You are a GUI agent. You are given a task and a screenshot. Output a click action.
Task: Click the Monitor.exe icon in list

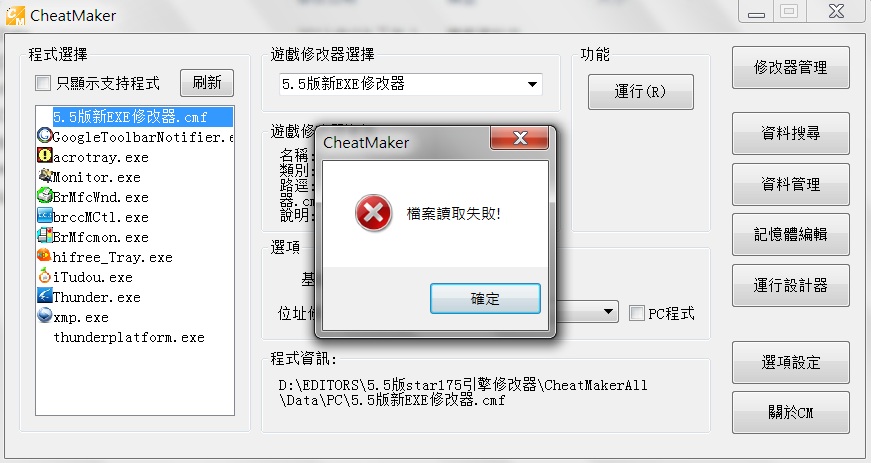click(x=44, y=176)
